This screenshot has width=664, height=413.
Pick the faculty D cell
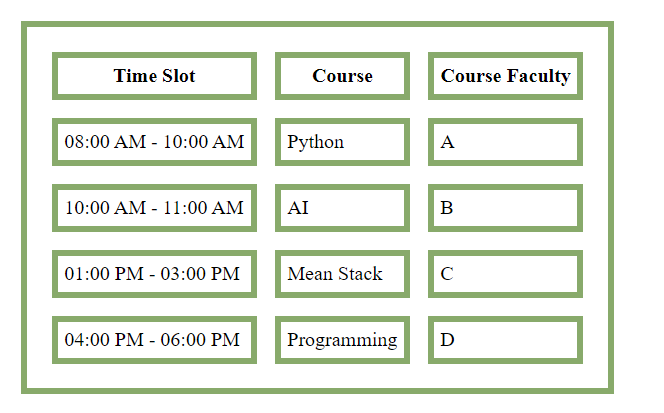(x=505, y=340)
